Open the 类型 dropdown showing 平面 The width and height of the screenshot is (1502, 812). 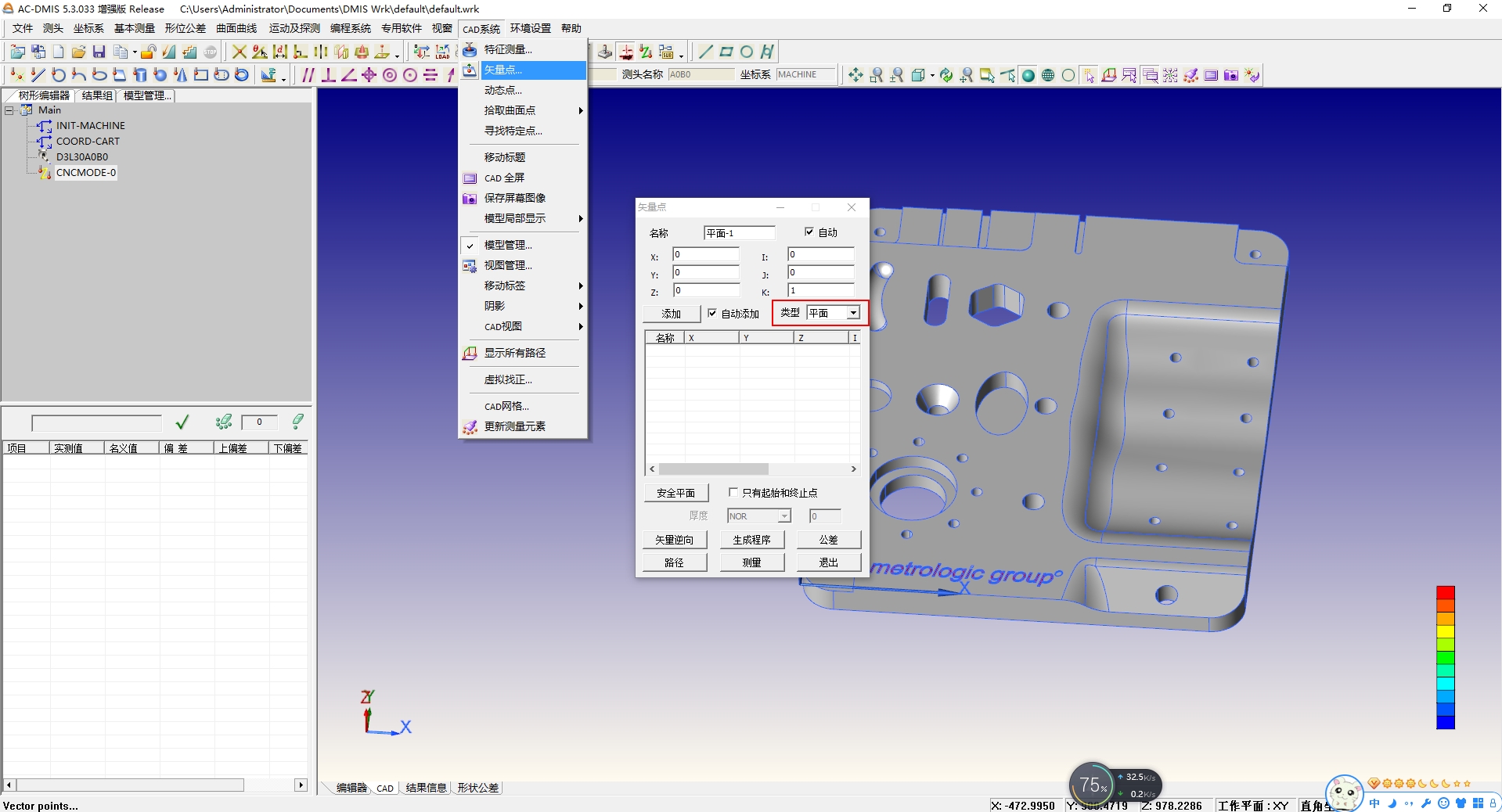(853, 313)
